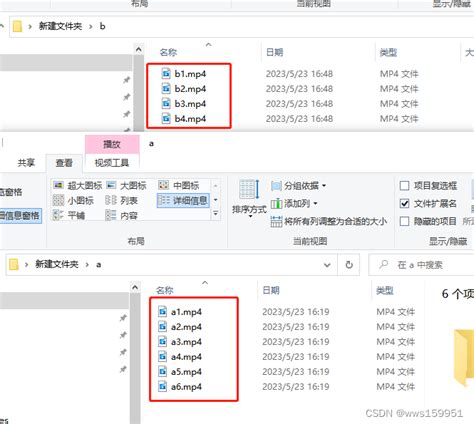The height and width of the screenshot is (424, 474).
Task: Choose small icons layout (小图标)
Action: point(73,200)
